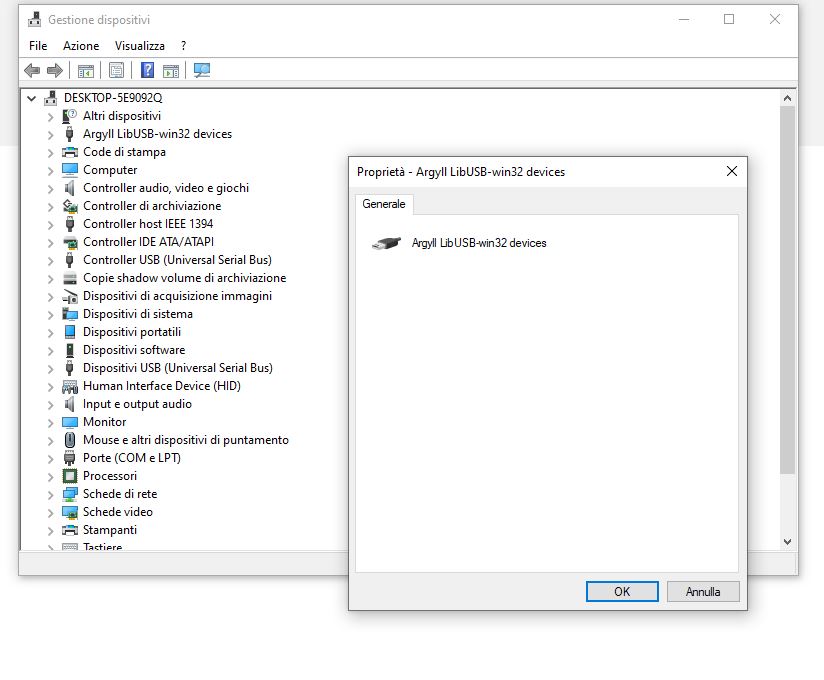Click the Altri dispositivi unknown-device icon
The width and height of the screenshot is (824, 680).
click(x=69, y=116)
